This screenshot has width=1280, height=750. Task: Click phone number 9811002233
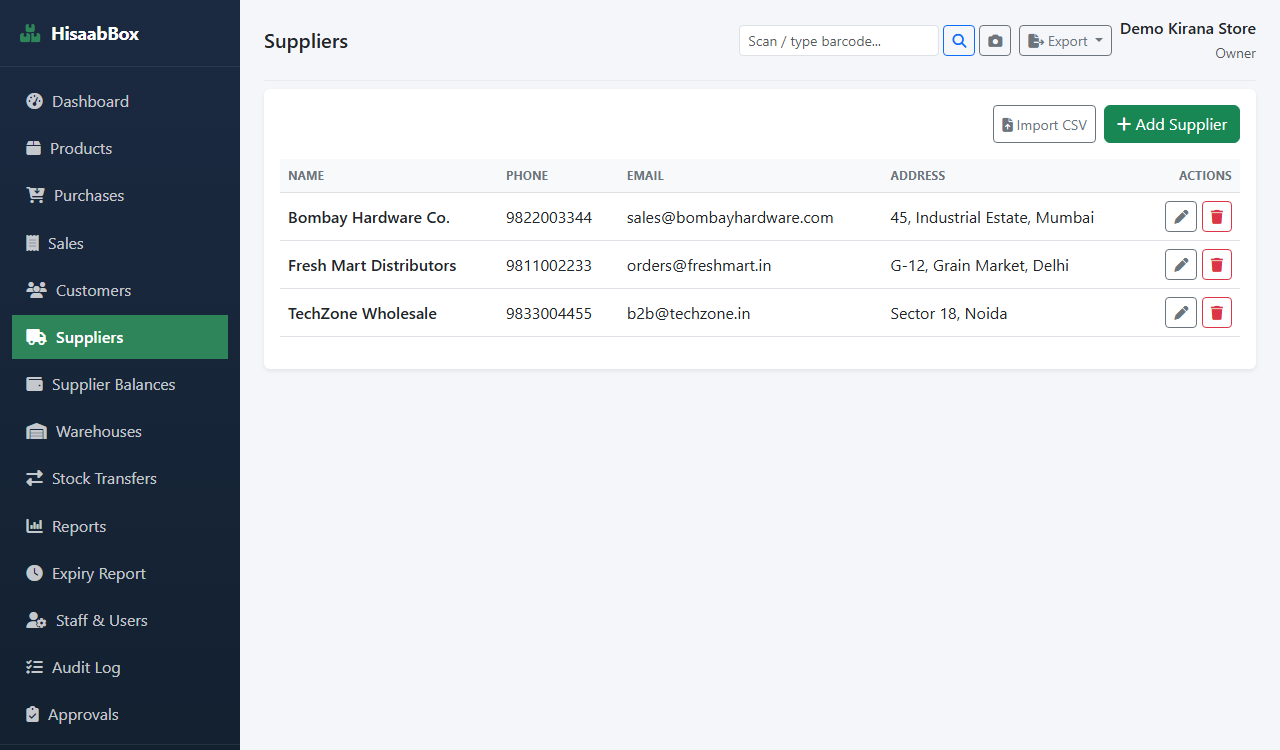pyautogui.click(x=549, y=265)
